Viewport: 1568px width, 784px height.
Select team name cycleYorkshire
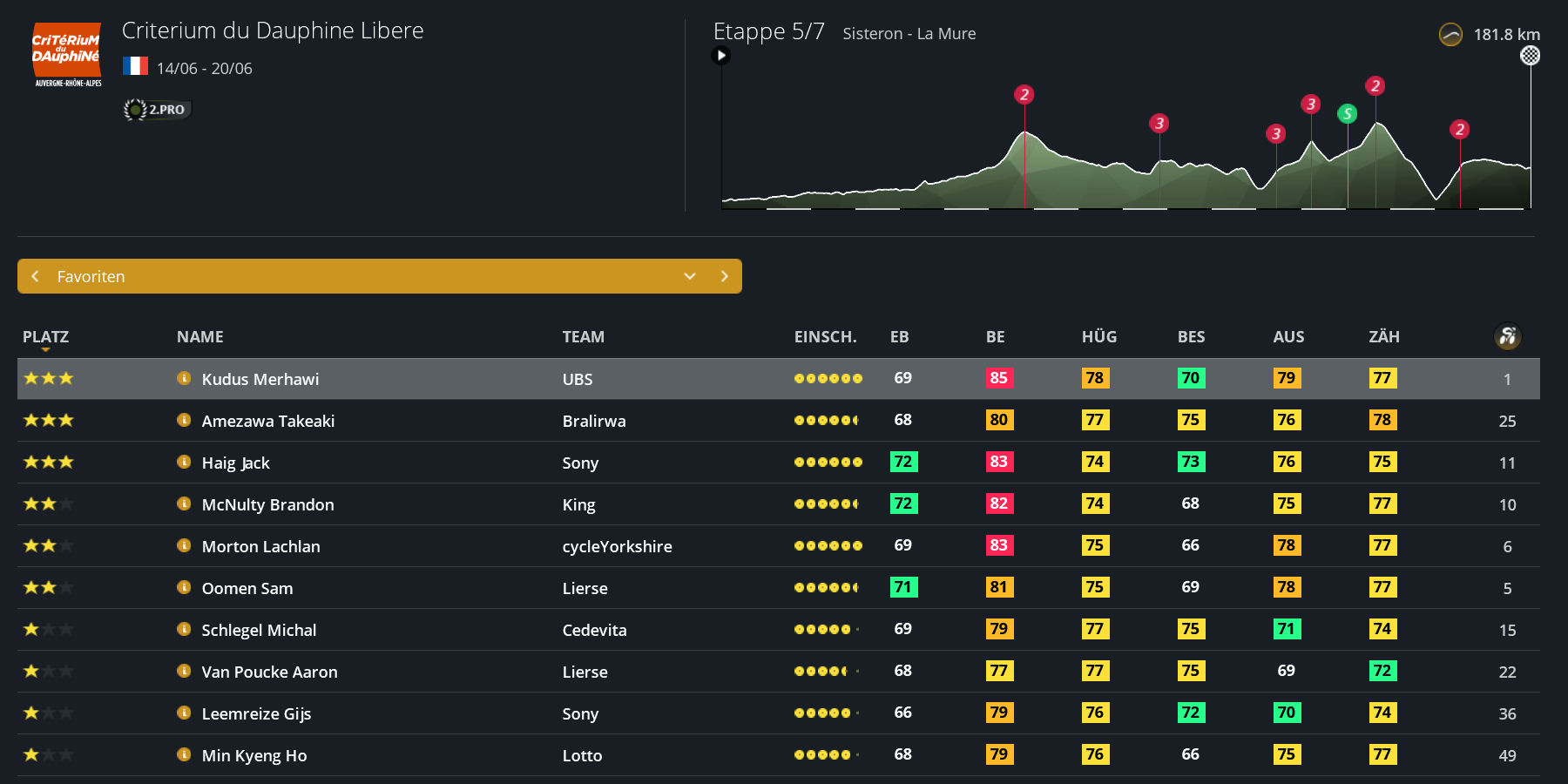pos(617,546)
